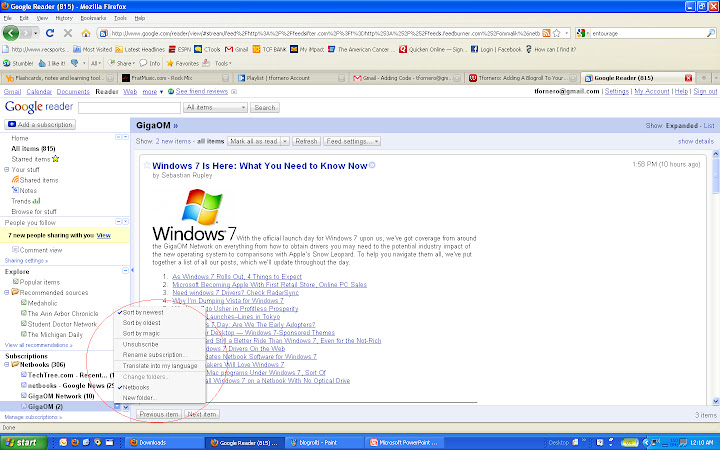Open the History menu
The image size is (720, 450).
pos(64,18)
